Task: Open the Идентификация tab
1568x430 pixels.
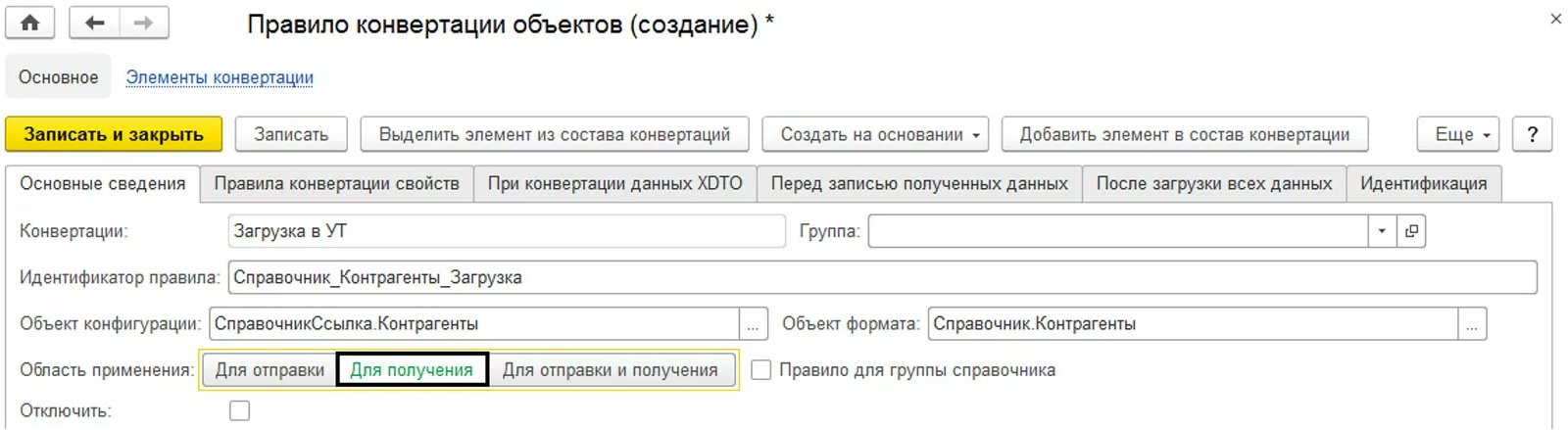Action: pyautogui.click(x=1423, y=183)
